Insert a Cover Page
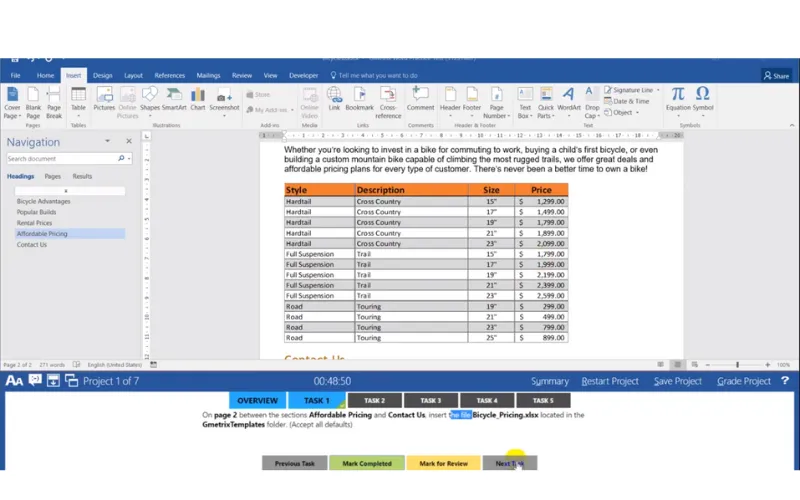 12,103
